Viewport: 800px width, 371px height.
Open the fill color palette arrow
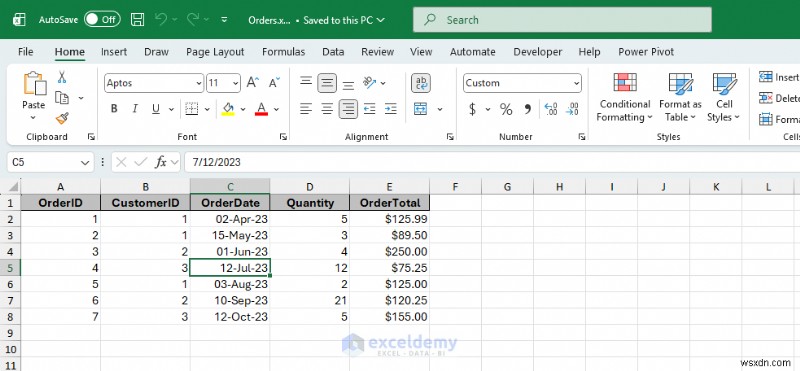(243, 109)
